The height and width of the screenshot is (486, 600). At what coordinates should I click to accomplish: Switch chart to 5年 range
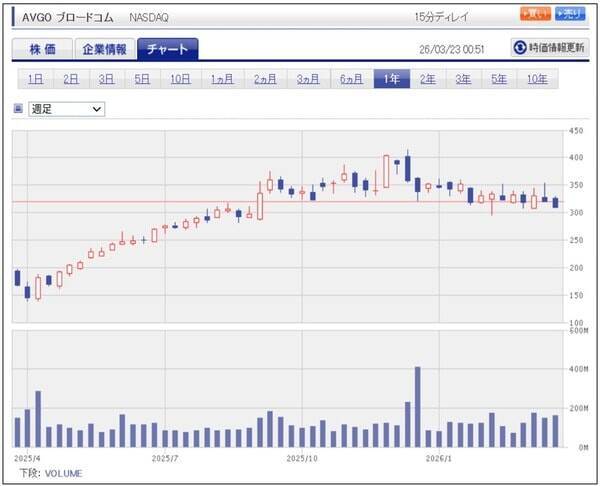(x=499, y=79)
